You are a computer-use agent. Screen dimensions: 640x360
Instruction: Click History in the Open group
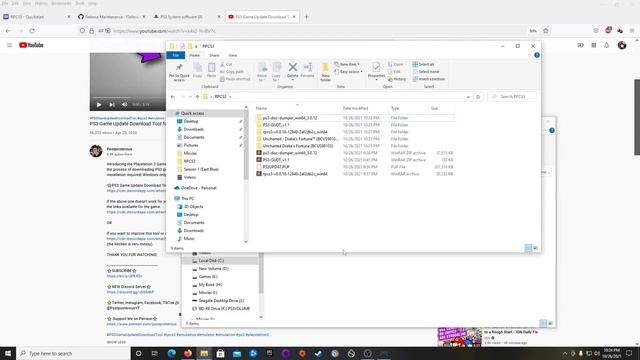[x=397, y=79]
